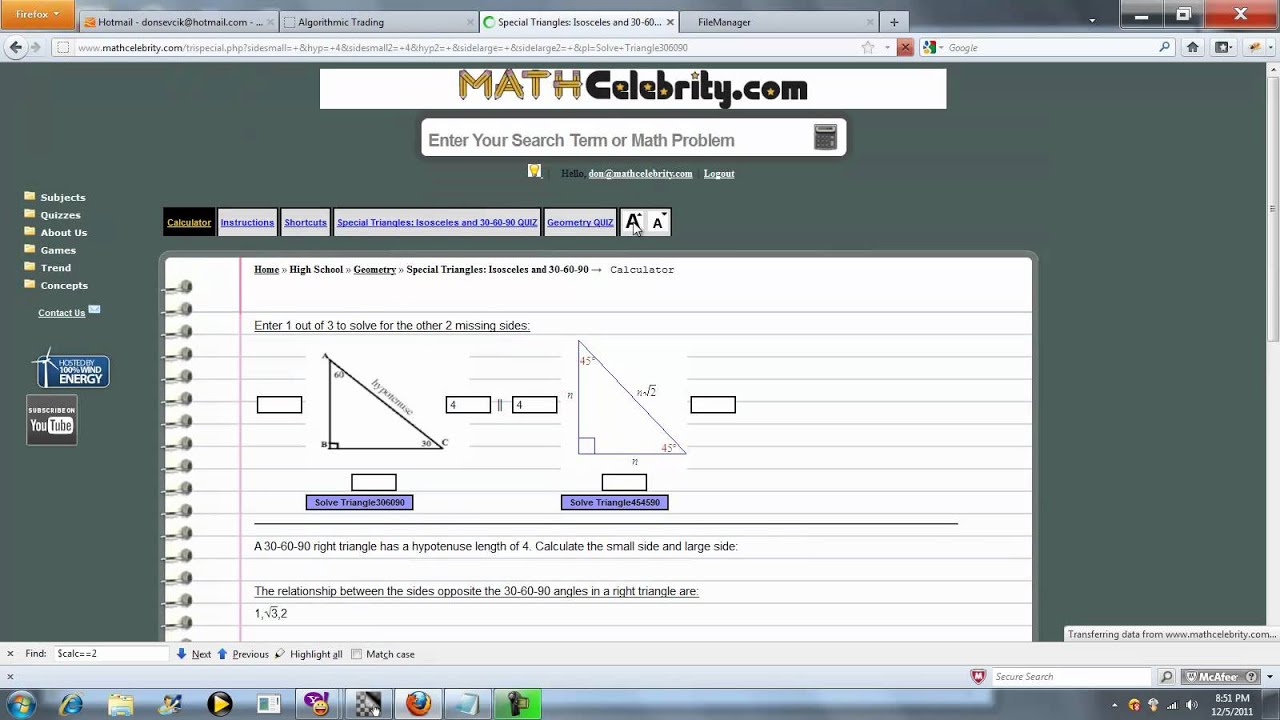The height and width of the screenshot is (720, 1280).
Task: Open a new browser tab with plus button
Action: point(894,22)
